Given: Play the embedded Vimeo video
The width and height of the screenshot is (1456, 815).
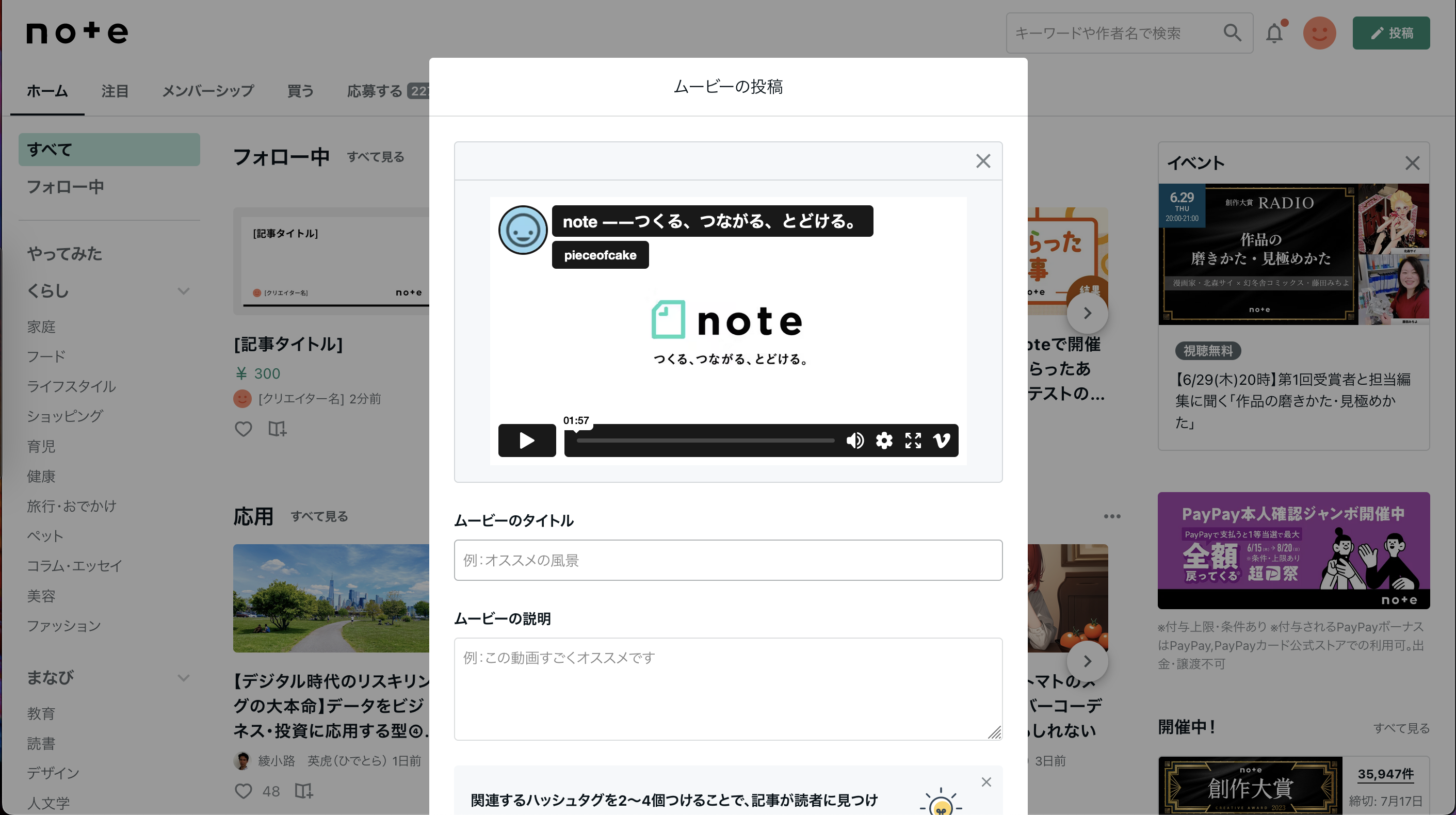Looking at the screenshot, I should [x=527, y=441].
